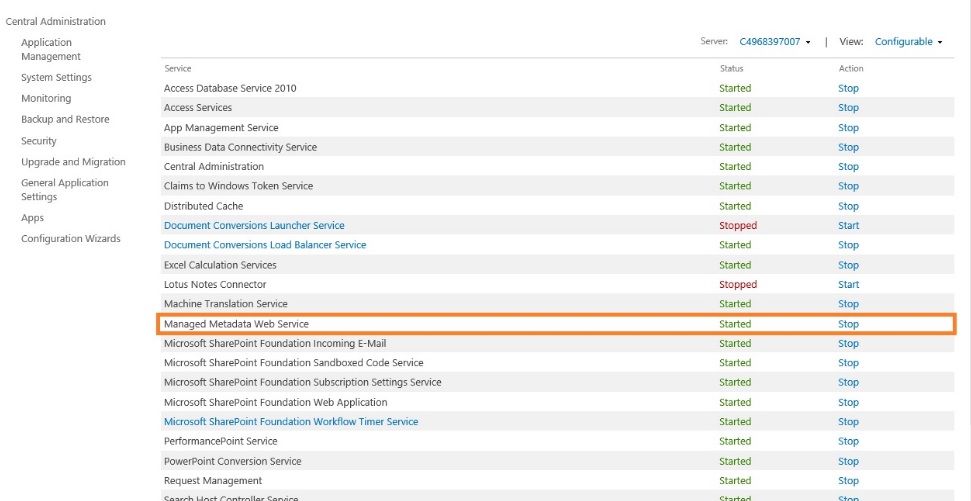Viewport: 971px width, 501px height.
Task: Stop the Excel Calculation Services
Action: coord(848,265)
